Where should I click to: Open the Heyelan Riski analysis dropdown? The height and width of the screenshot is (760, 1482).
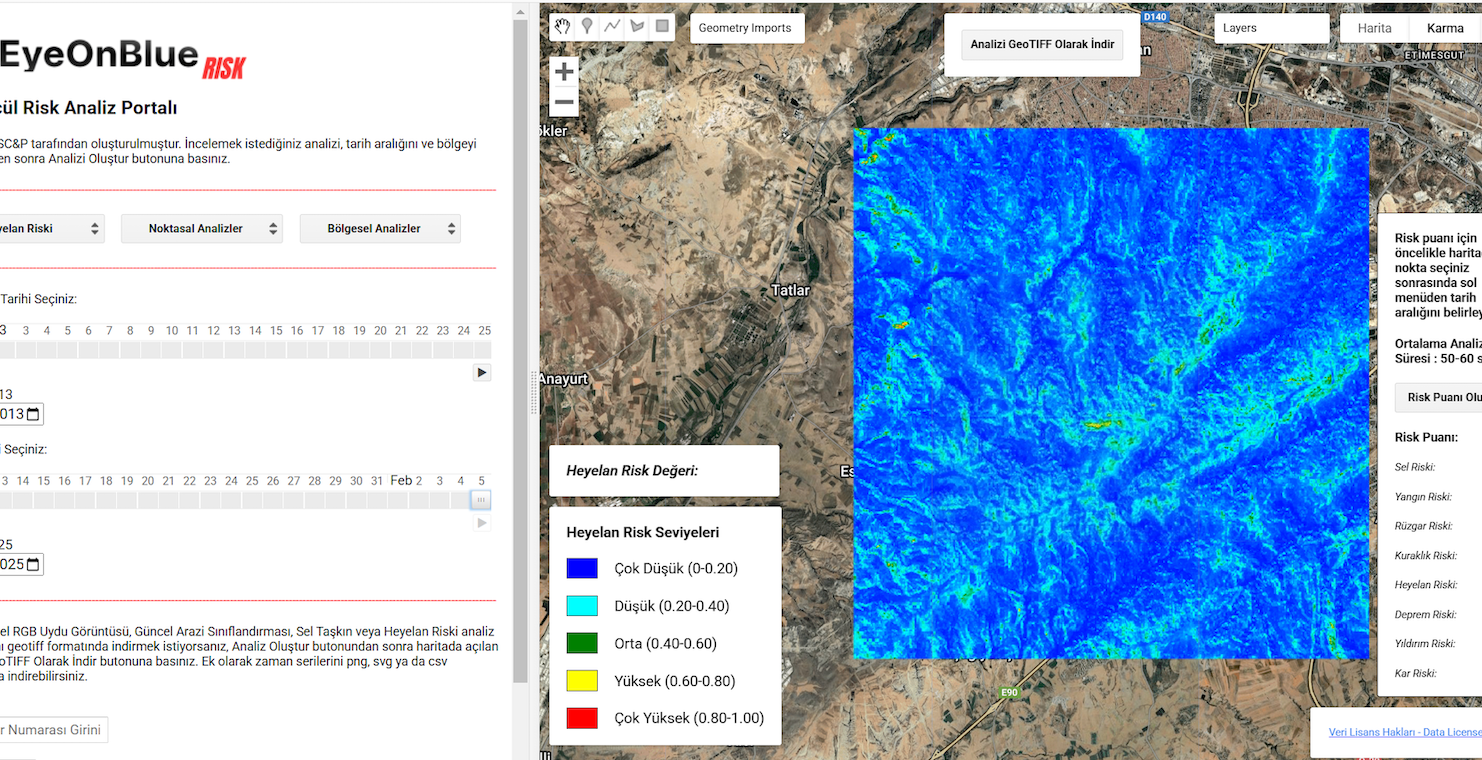(50, 229)
